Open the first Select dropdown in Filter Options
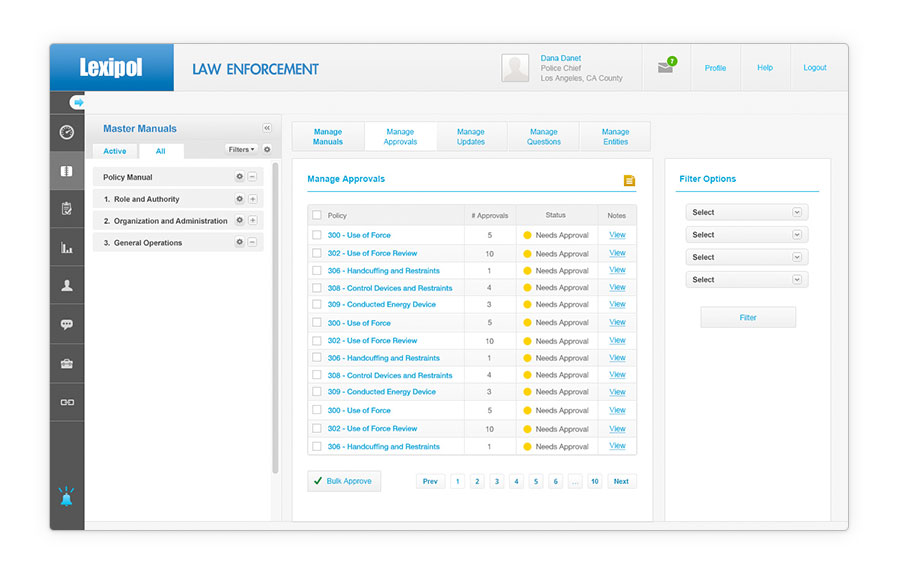The height and width of the screenshot is (575, 900). (x=747, y=212)
